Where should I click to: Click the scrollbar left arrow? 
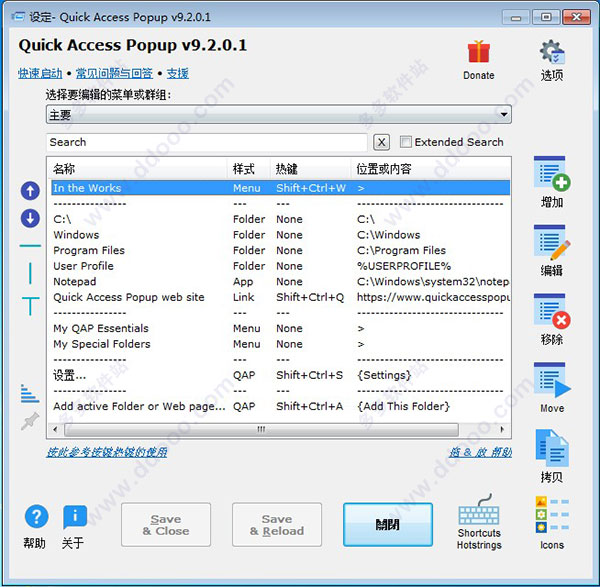click(55, 429)
